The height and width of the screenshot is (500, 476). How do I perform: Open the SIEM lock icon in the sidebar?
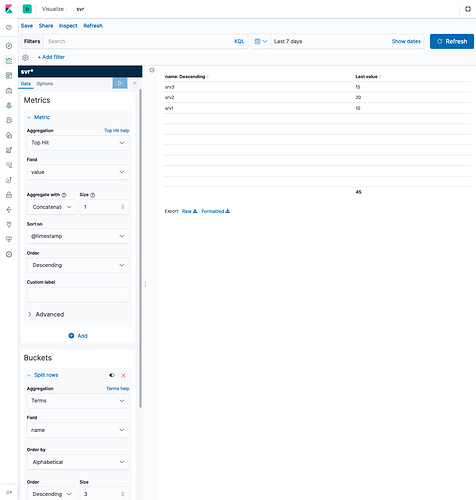tap(9, 195)
